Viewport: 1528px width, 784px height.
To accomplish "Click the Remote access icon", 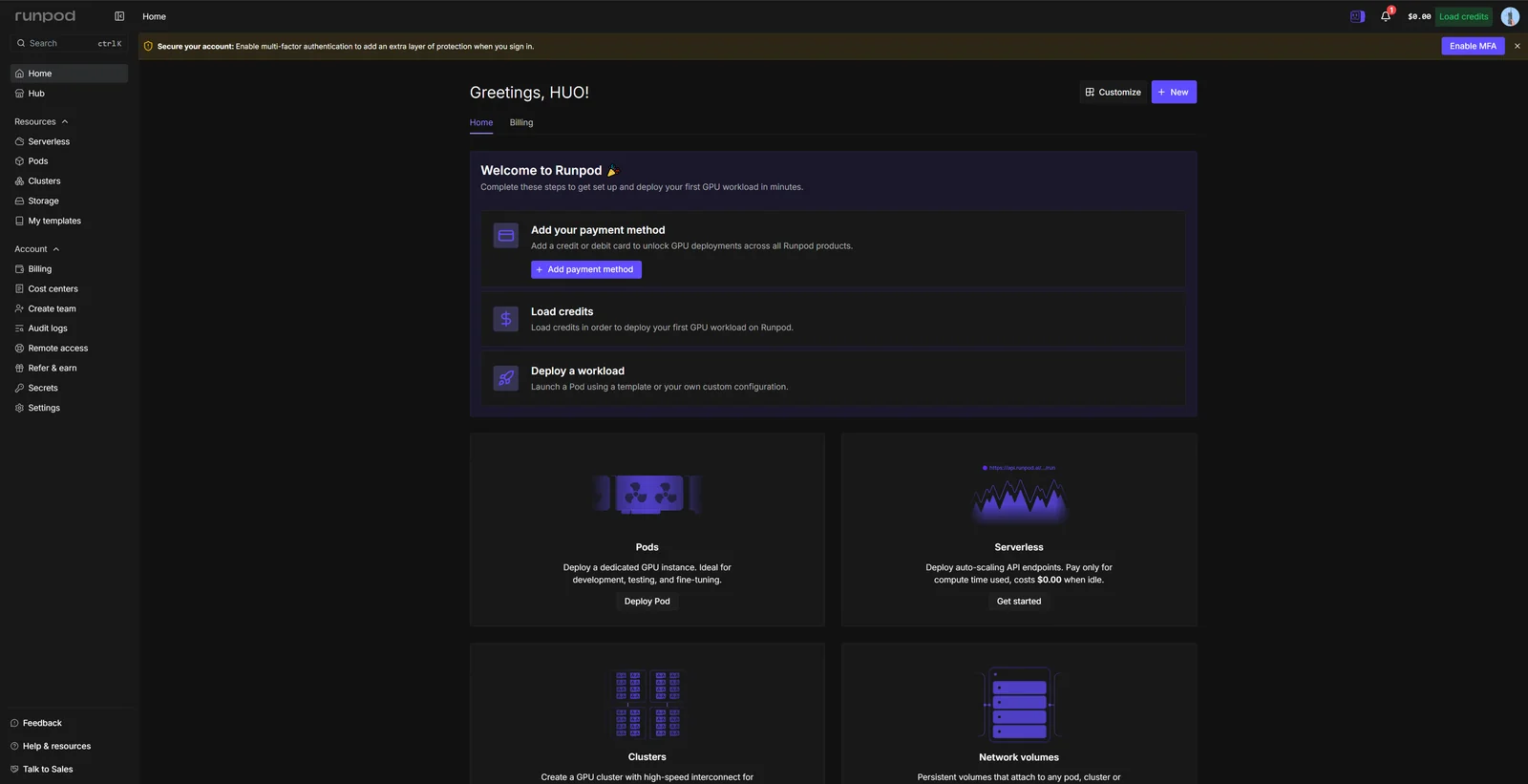I will pyautogui.click(x=19, y=349).
